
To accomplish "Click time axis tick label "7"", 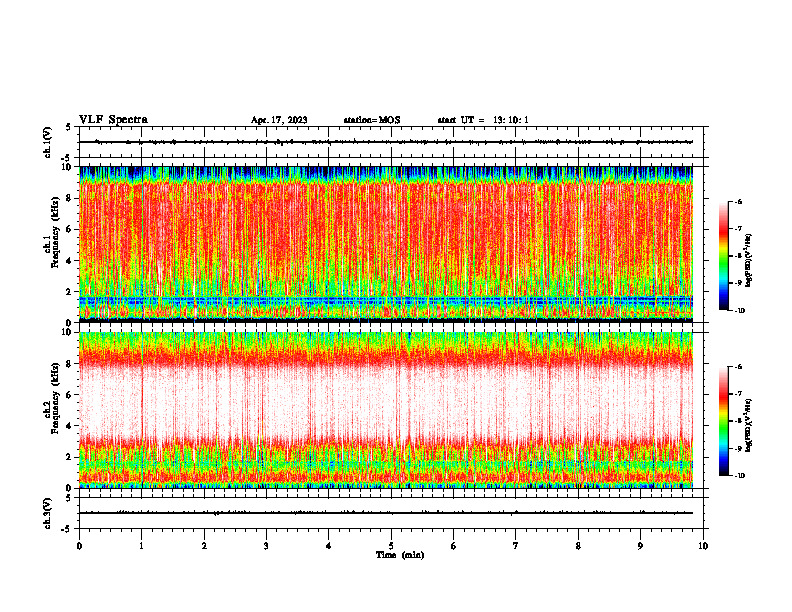I will click(516, 546).
